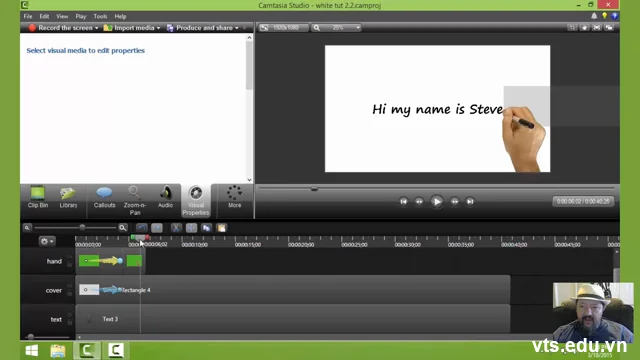Click the Paste icon on timeline toolbar

coord(222,228)
